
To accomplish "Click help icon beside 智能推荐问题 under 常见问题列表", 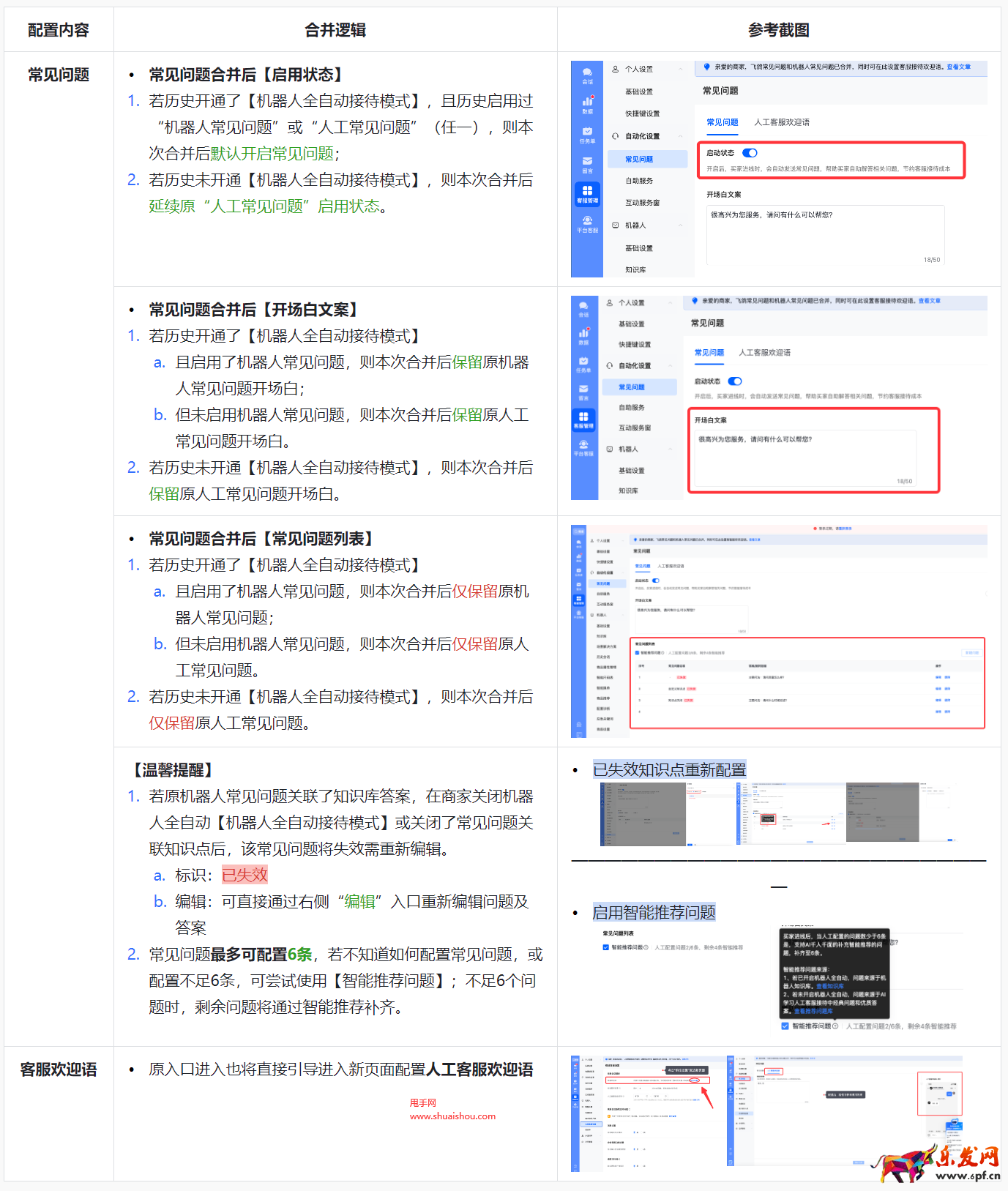I will [x=646, y=947].
